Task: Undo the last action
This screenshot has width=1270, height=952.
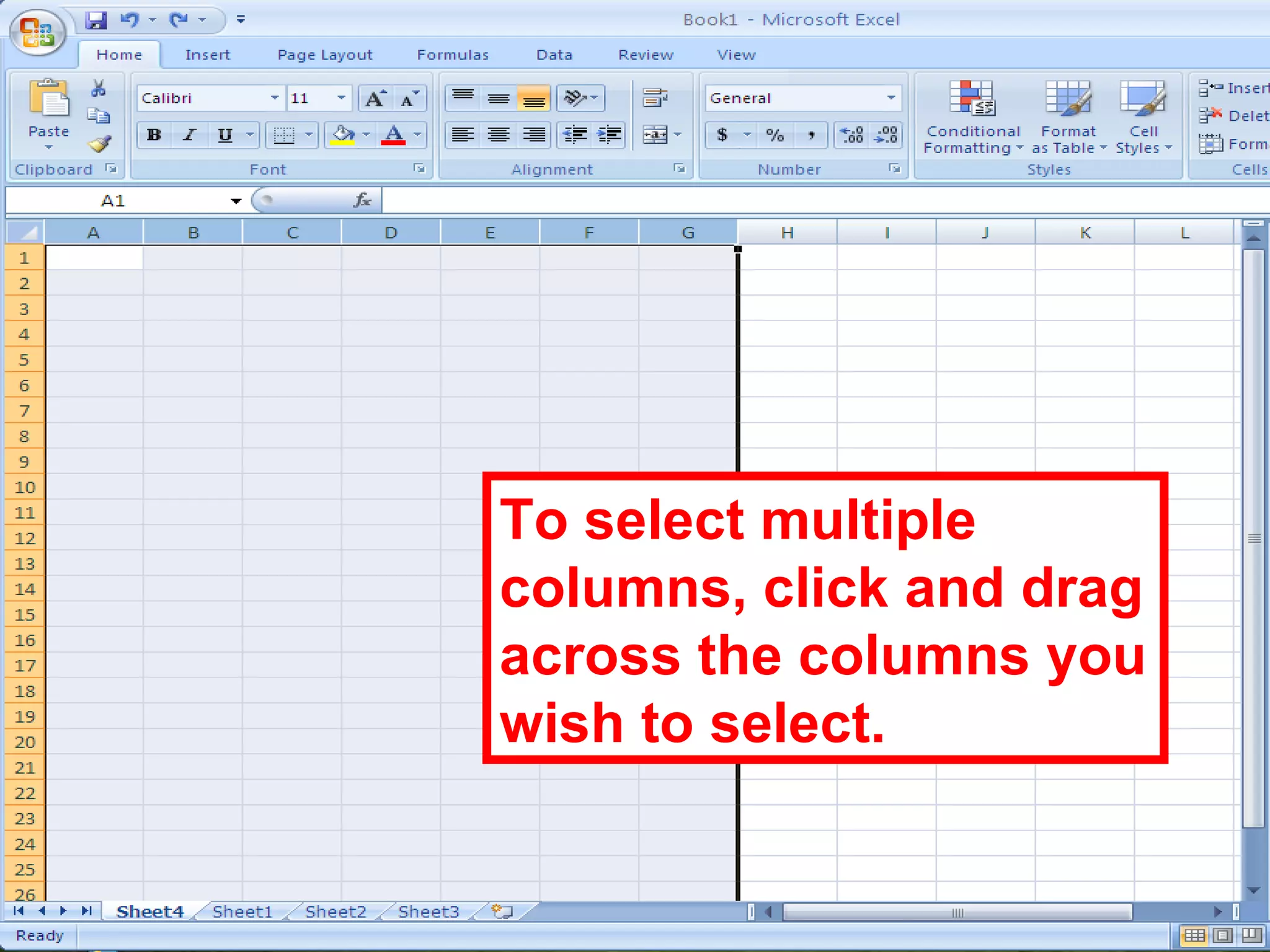Action: (x=130, y=20)
